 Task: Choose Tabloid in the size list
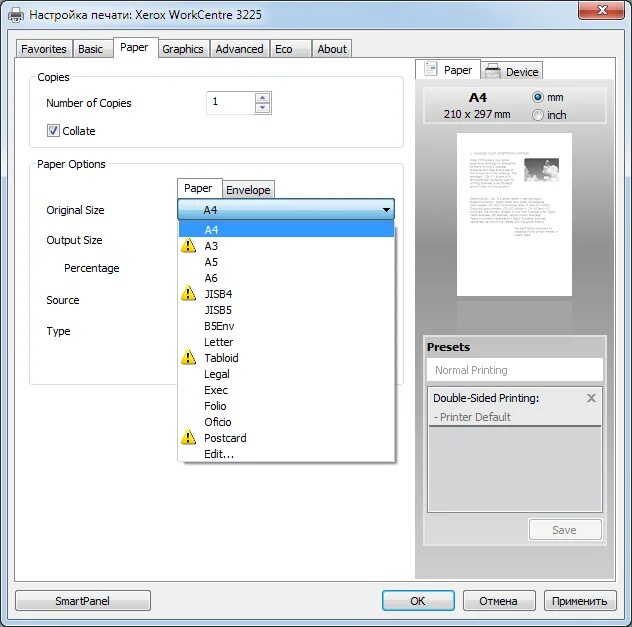point(286,358)
